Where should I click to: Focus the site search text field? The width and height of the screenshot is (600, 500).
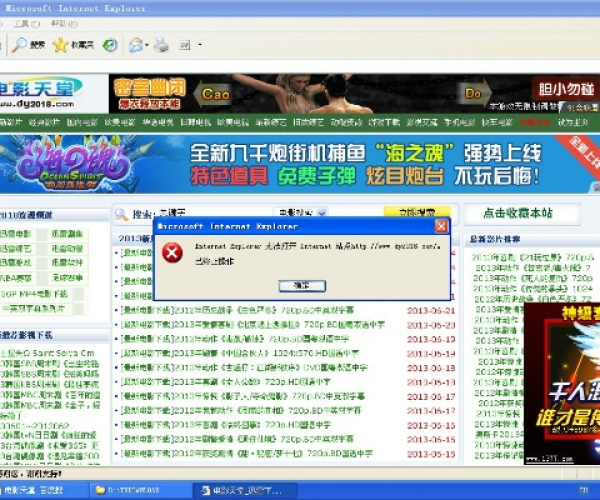click(214, 212)
